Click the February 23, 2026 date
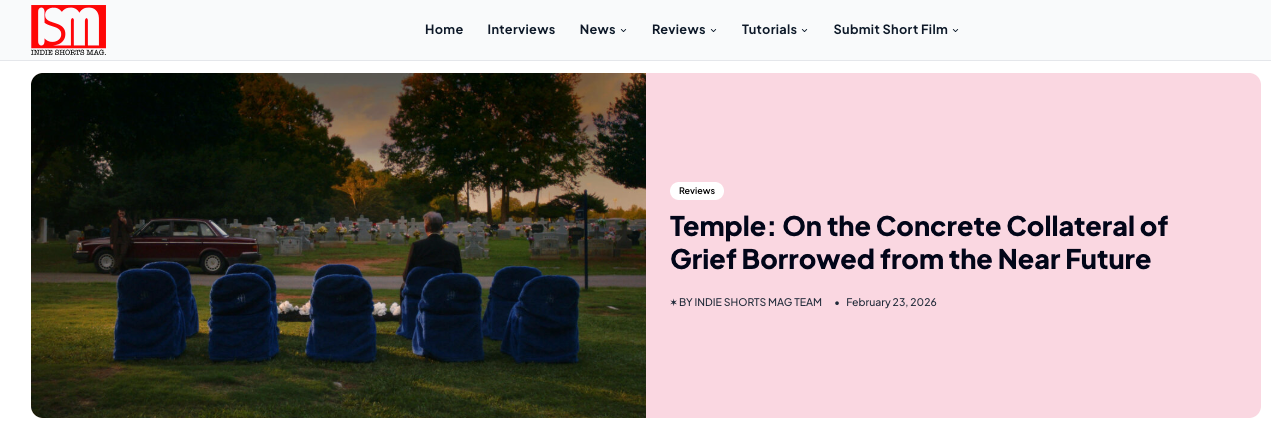Screen dimensions: 1271x439 (891, 302)
